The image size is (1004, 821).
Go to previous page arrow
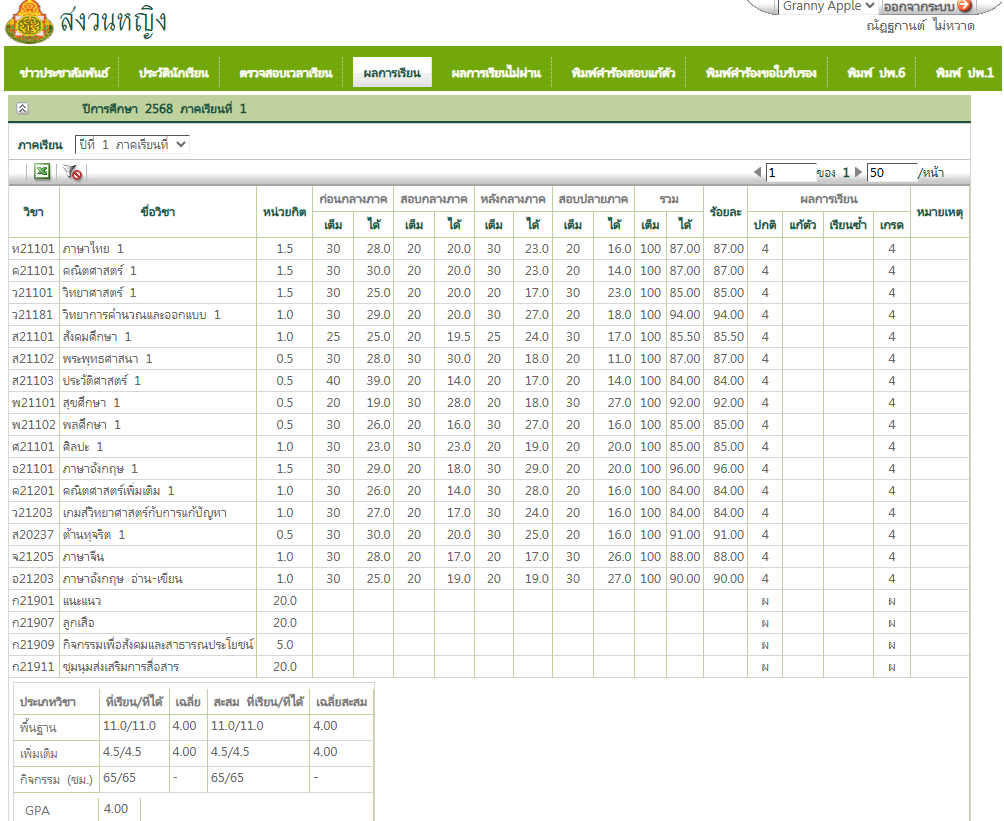[x=757, y=173]
